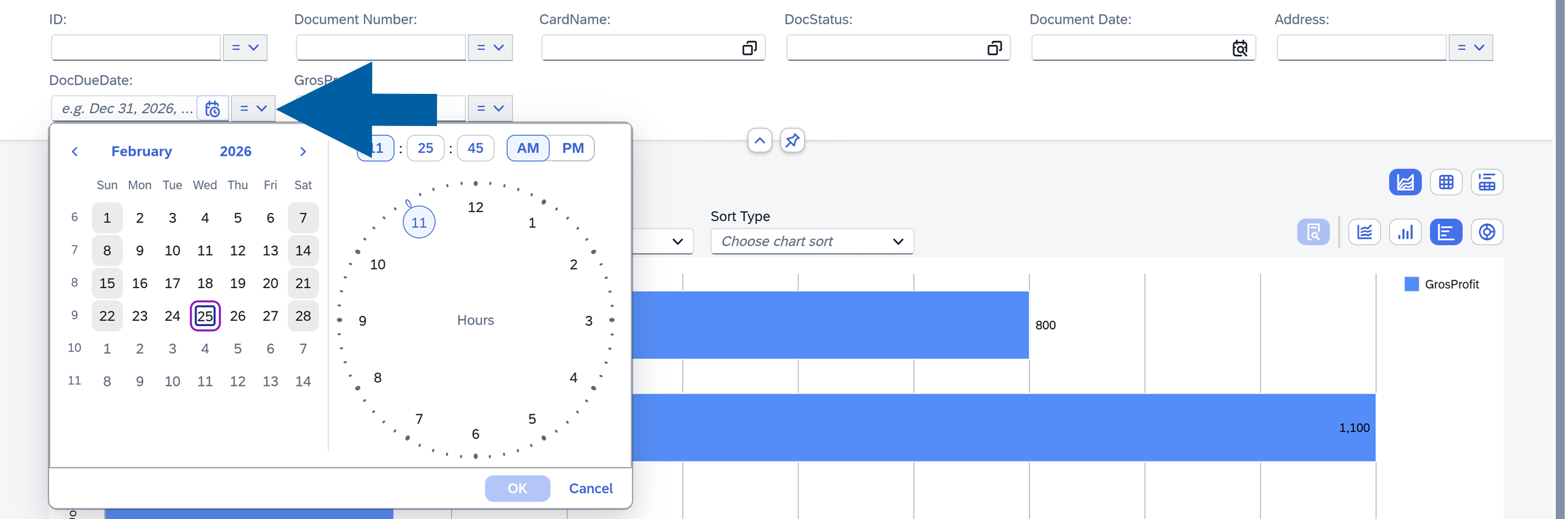This screenshot has width=1568, height=519.
Task: Open the 2026 year selector
Action: pyautogui.click(x=235, y=152)
